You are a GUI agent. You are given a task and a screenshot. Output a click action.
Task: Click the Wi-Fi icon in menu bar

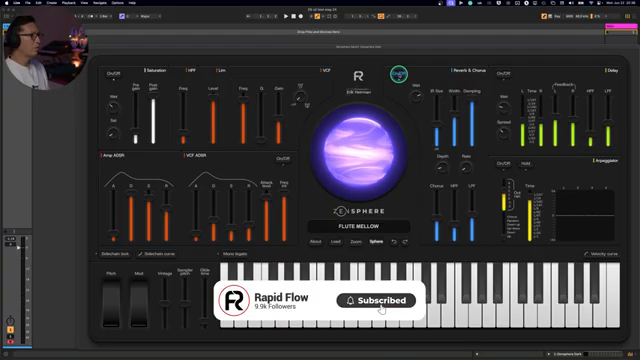(x=591, y=3)
